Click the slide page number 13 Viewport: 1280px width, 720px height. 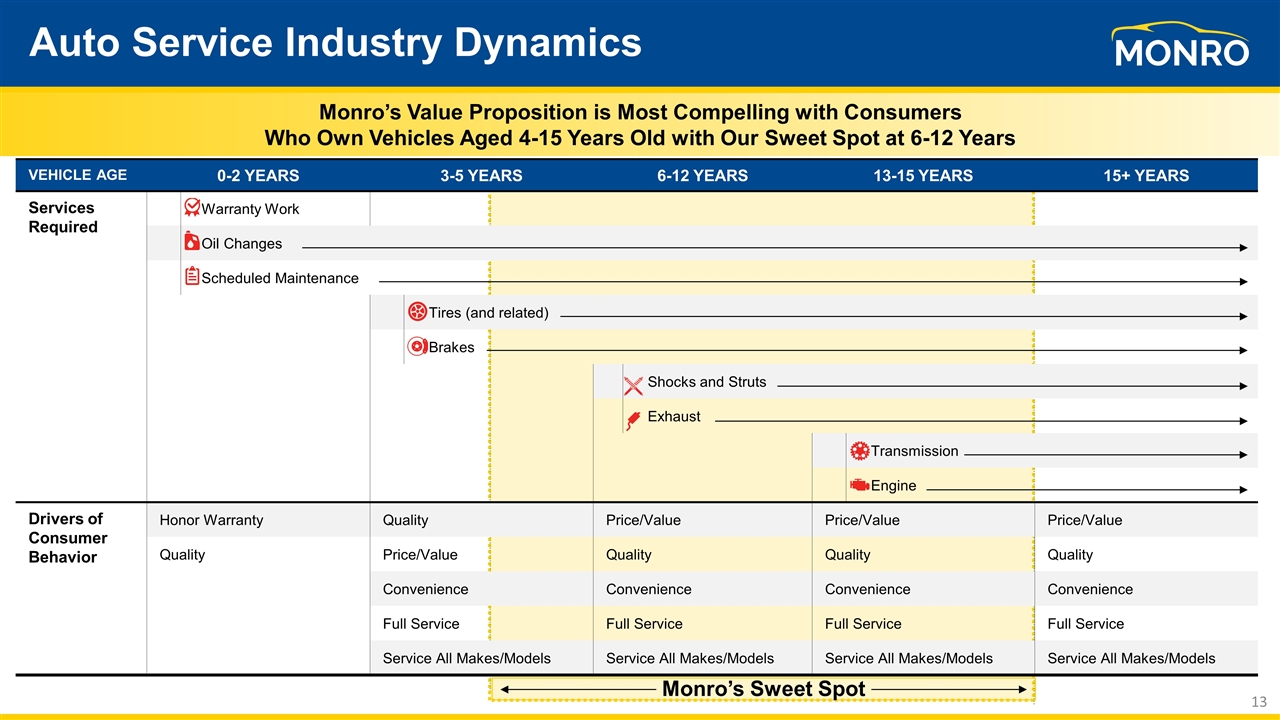coord(1261,700)
